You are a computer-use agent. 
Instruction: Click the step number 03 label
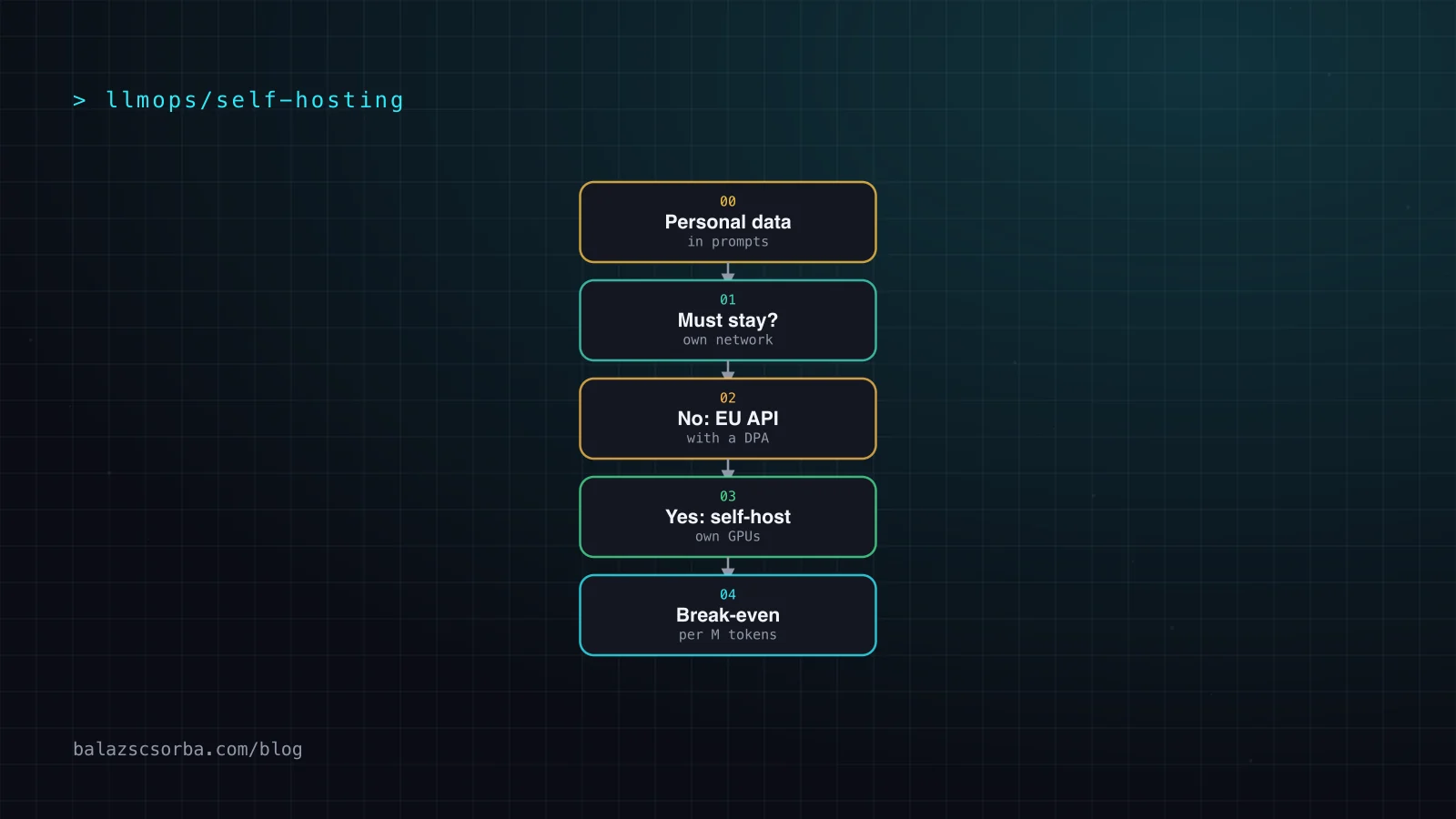coord(728,496)
